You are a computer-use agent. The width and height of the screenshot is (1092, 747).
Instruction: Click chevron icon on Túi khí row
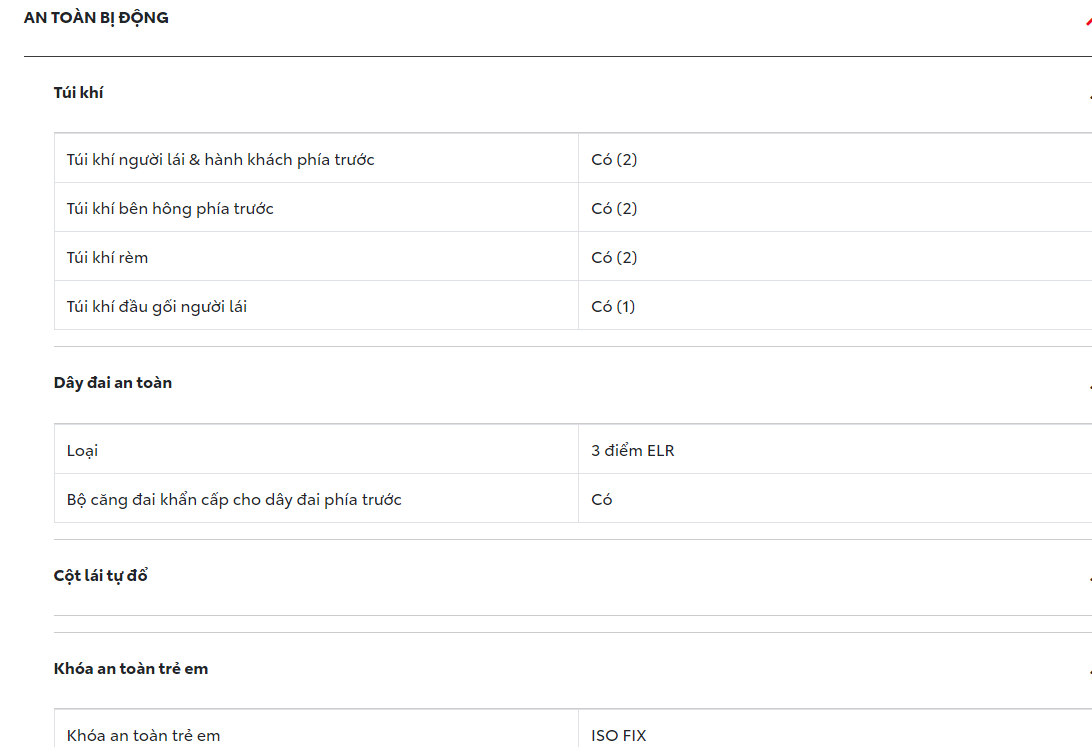1089,96
